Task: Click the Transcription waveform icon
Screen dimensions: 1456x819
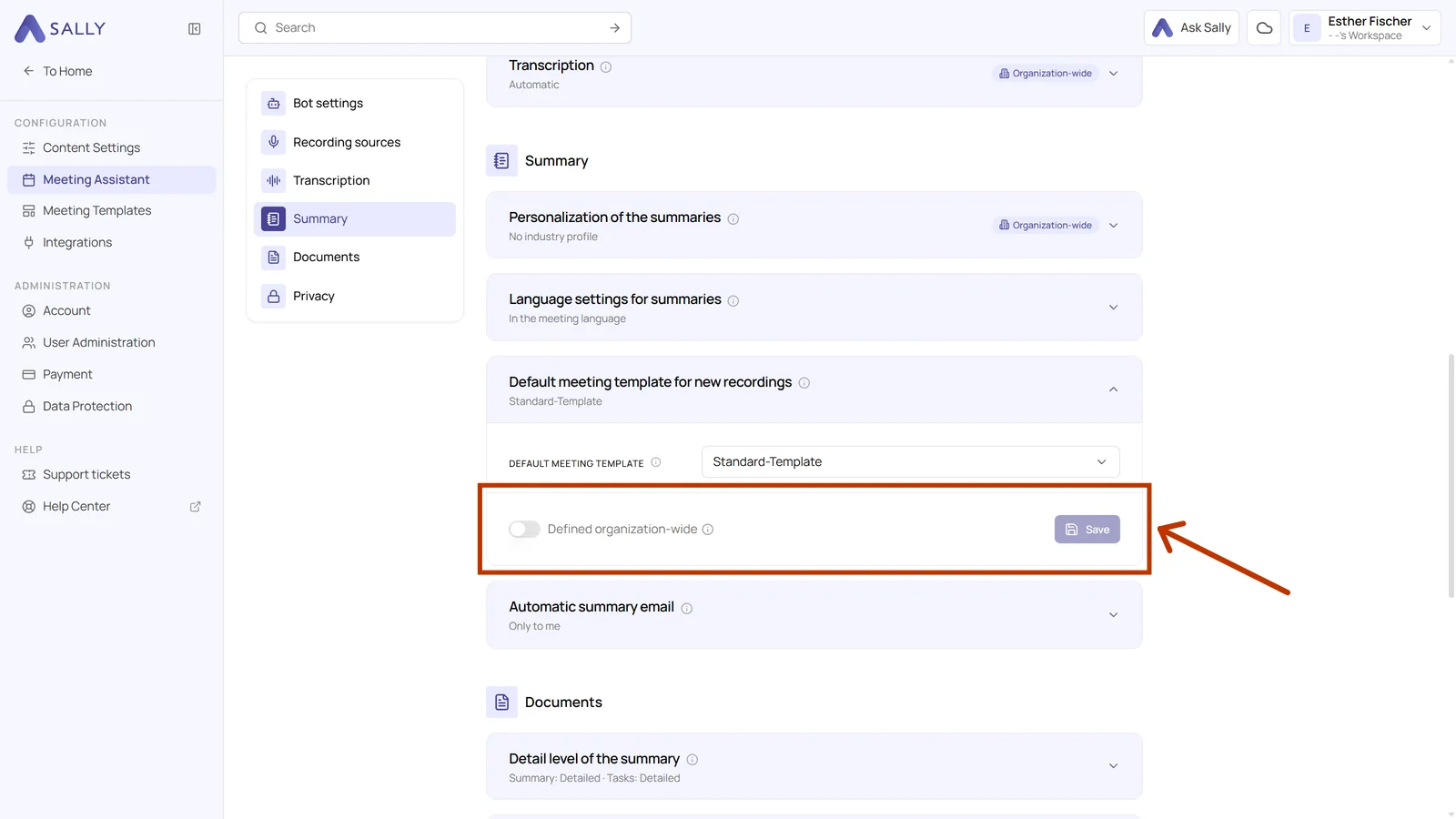Action: tap(274, 180)
